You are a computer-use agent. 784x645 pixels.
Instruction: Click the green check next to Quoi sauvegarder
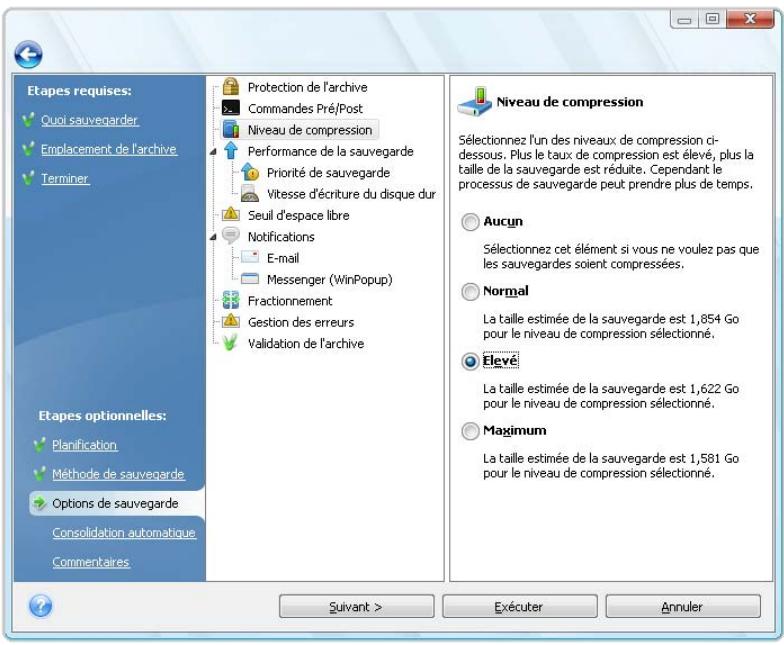(28, 120)
